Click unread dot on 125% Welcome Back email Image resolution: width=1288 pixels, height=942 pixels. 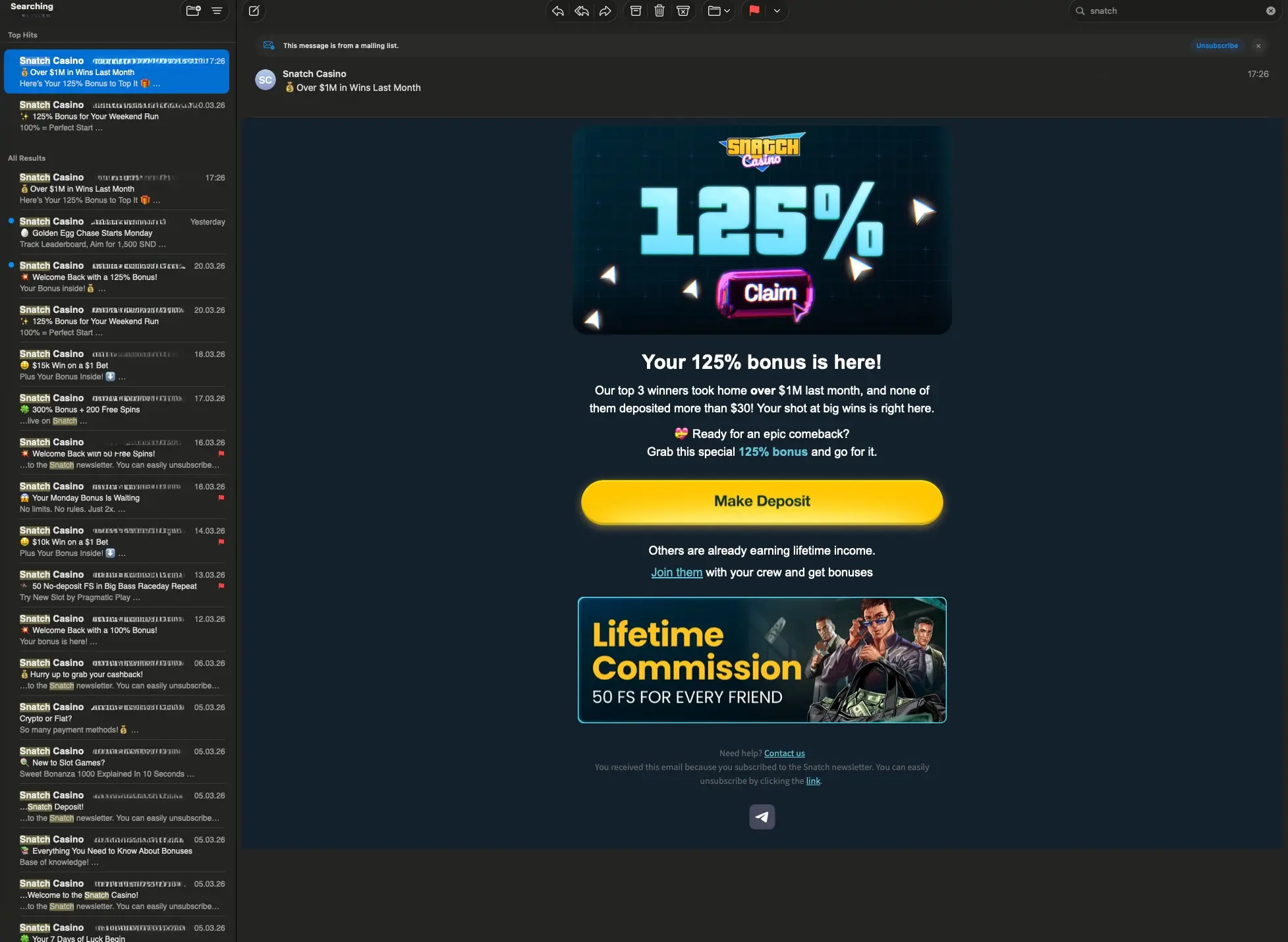tap(11, 265)
